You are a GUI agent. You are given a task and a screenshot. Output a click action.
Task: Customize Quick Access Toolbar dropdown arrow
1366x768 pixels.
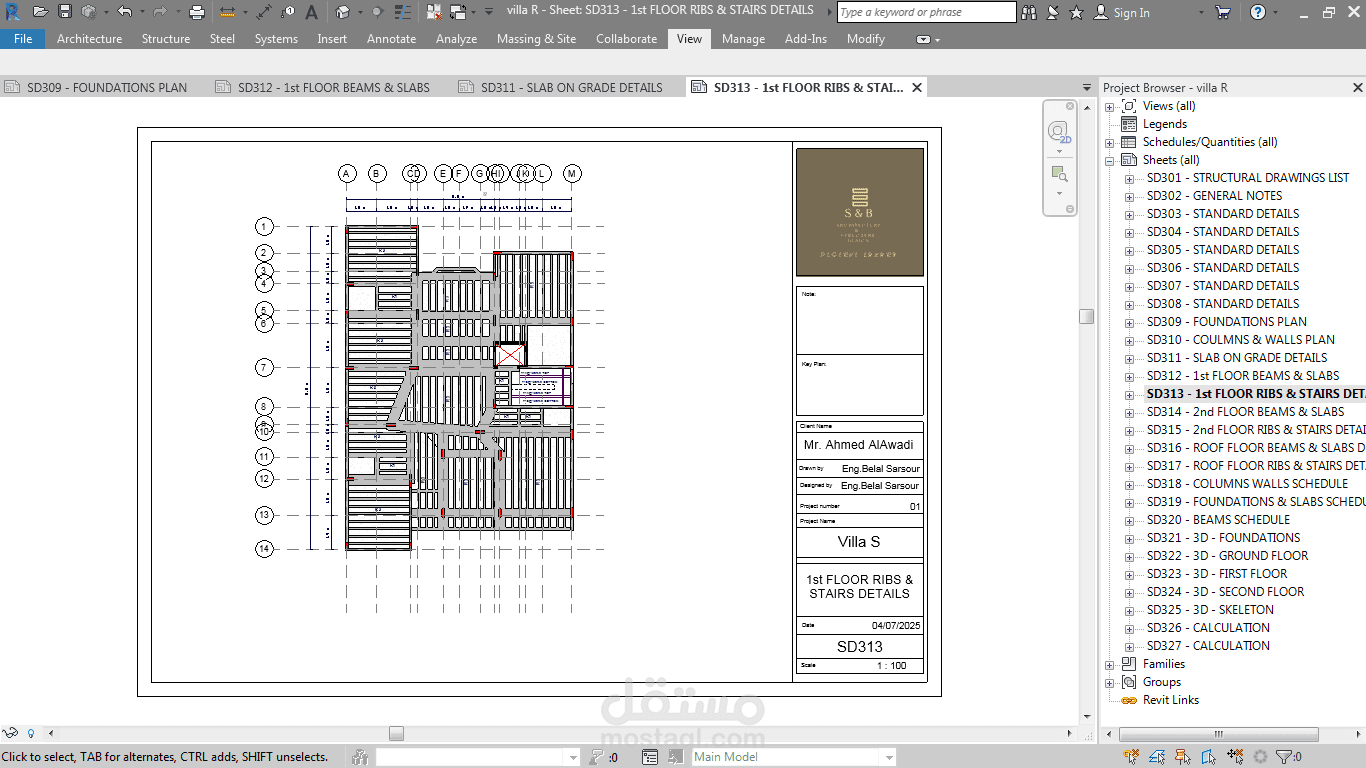pyautogui.click(x=489, y=12)
